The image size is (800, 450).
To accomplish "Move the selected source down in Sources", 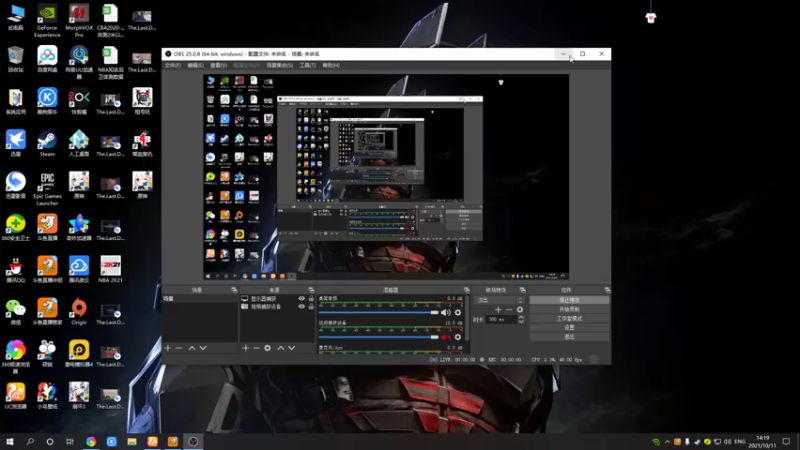I will coord(292,348).
